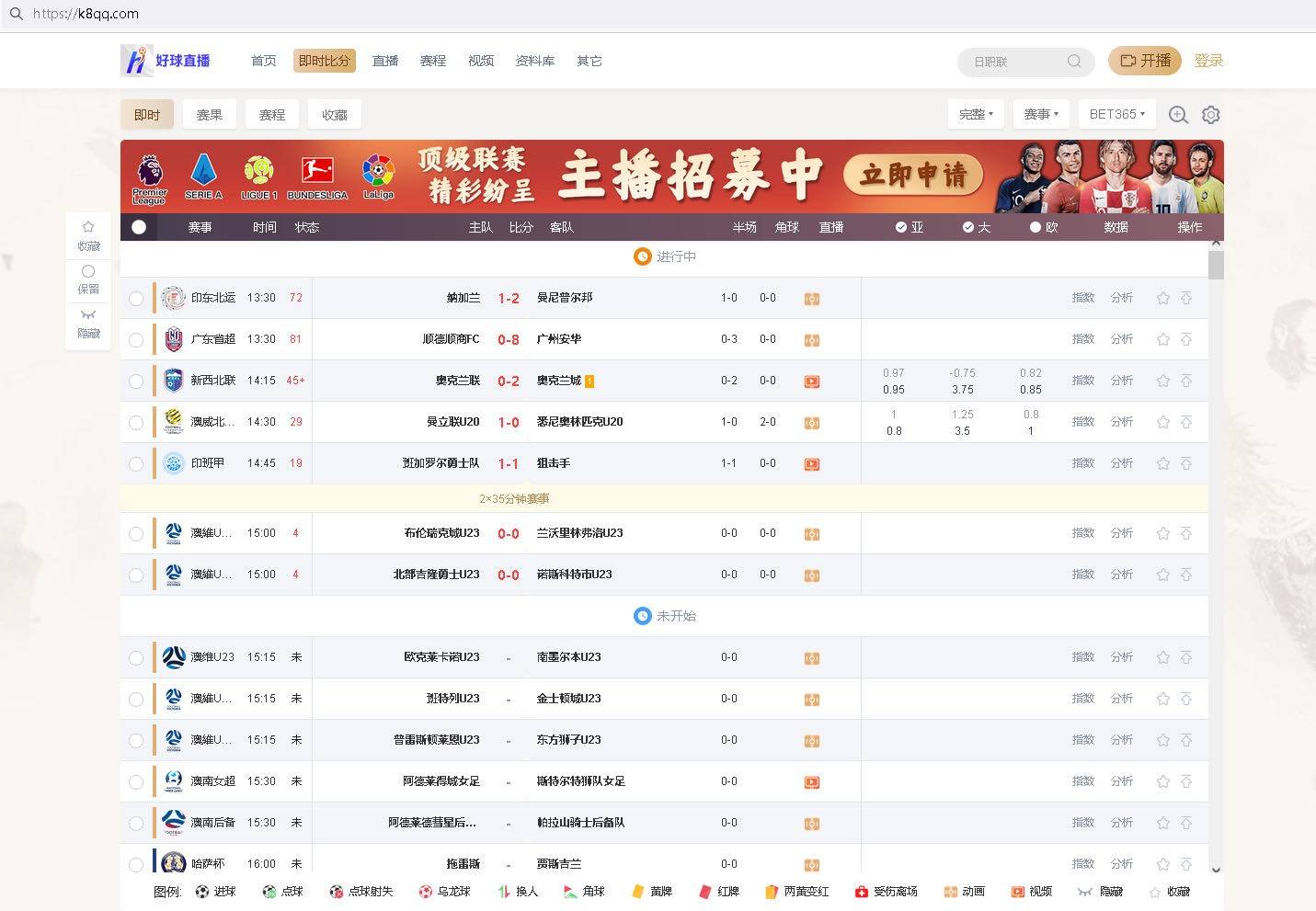The width and height of the screenshot is (1316, 911).
Task: Open live stream icon for 纳加兰 match
Action: coord(812,299)
